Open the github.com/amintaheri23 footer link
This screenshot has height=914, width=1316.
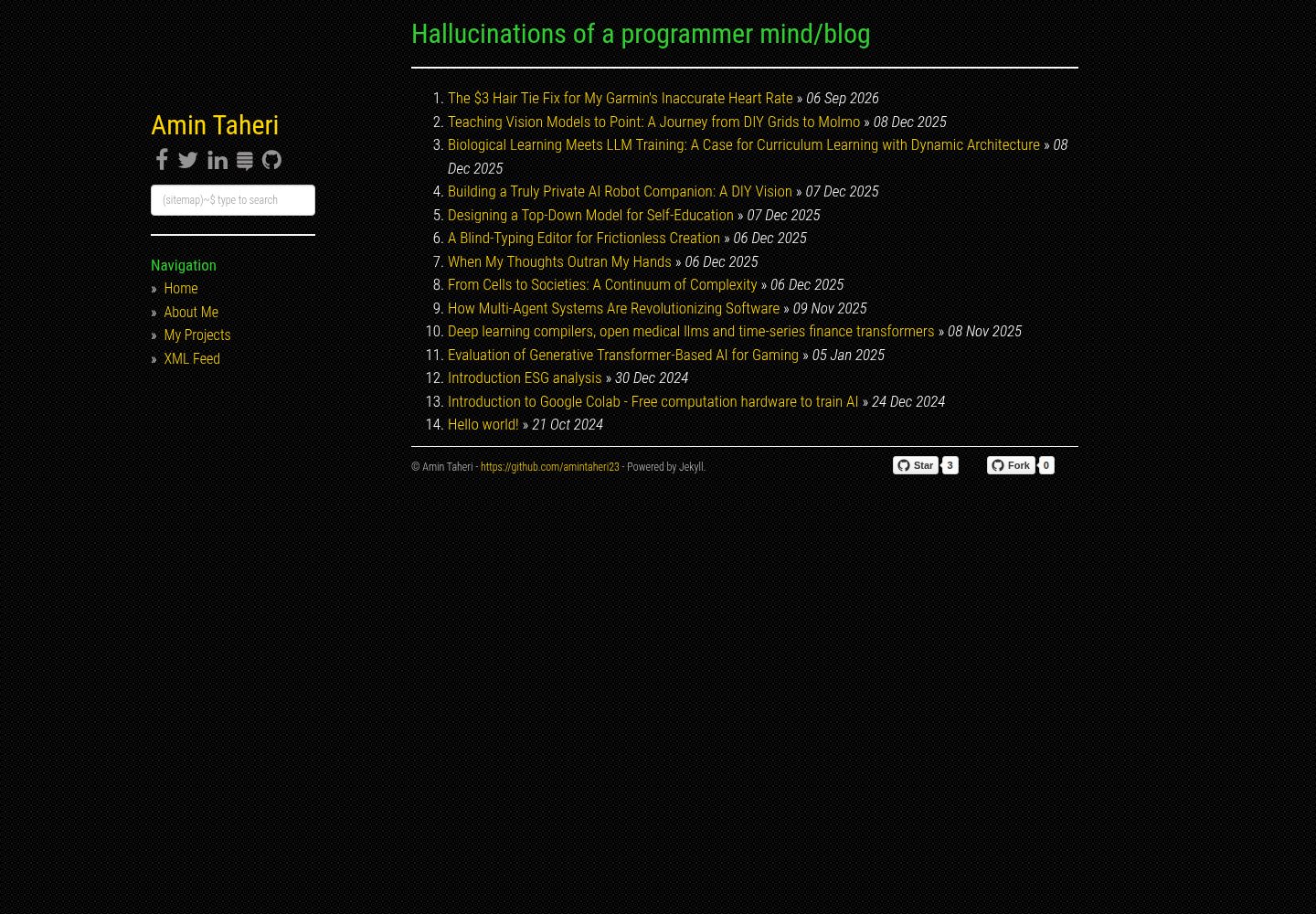tap(550, 467)
